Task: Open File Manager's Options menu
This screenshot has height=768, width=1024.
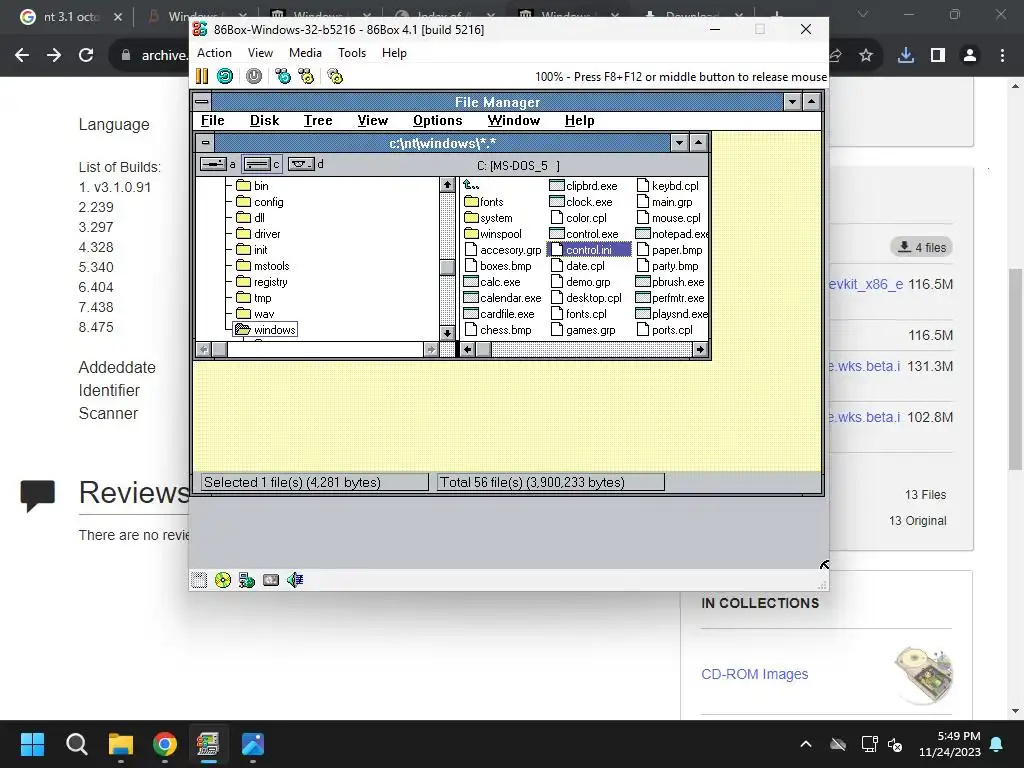Action: point(438,120)
